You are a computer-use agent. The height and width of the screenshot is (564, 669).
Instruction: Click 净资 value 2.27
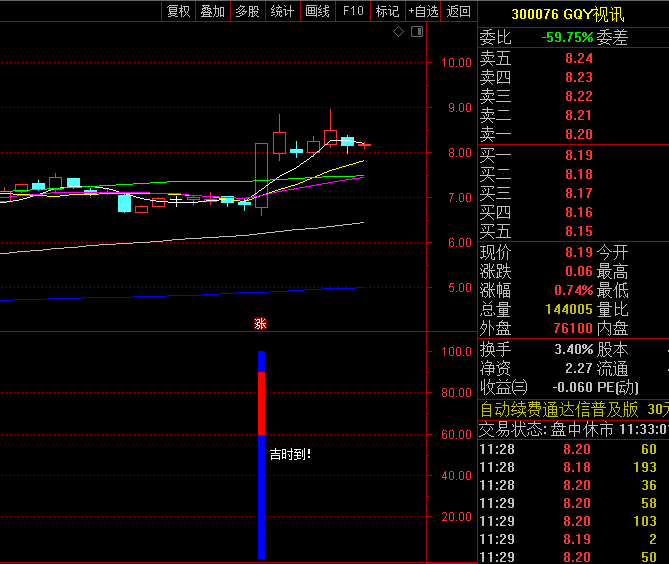(x=579, y=368)
